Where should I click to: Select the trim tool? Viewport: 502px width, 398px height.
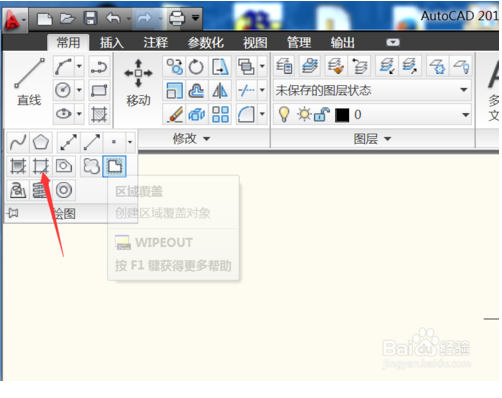(246, 90)
